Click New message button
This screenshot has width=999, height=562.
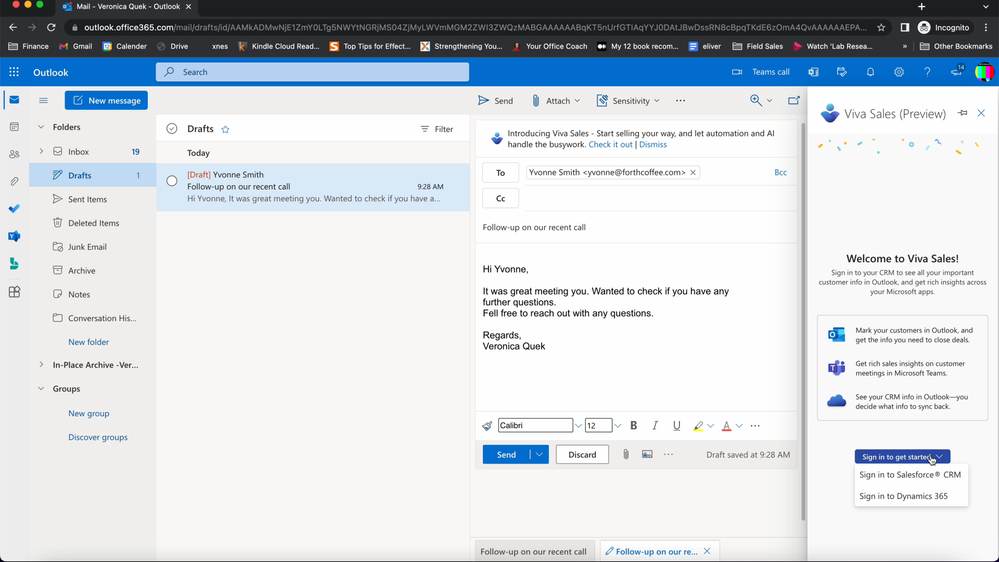[x=106, y=100]
